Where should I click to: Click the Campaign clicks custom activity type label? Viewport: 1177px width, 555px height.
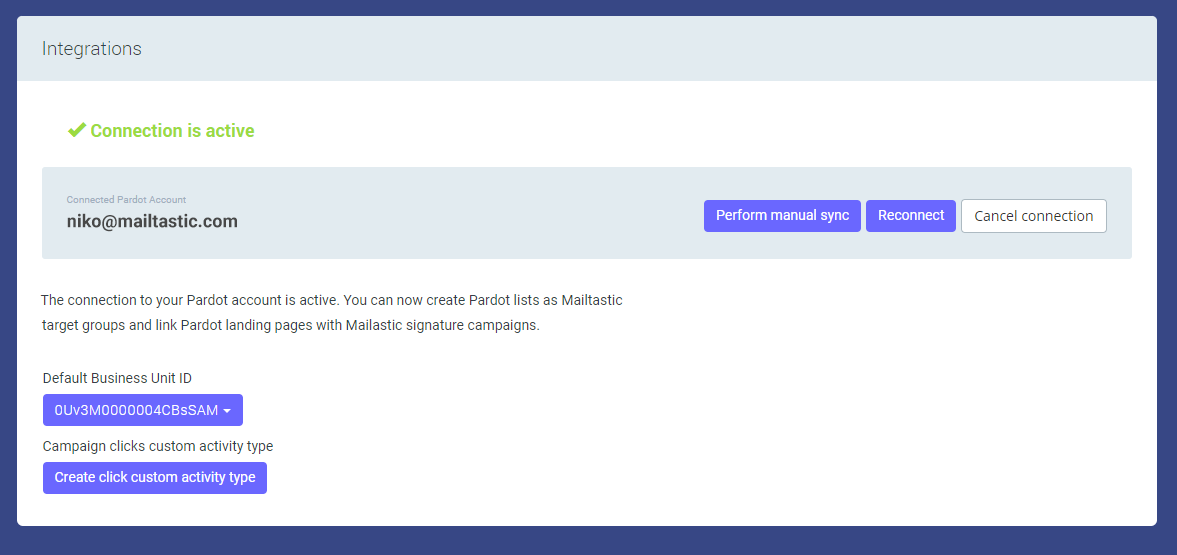point(158,446)
